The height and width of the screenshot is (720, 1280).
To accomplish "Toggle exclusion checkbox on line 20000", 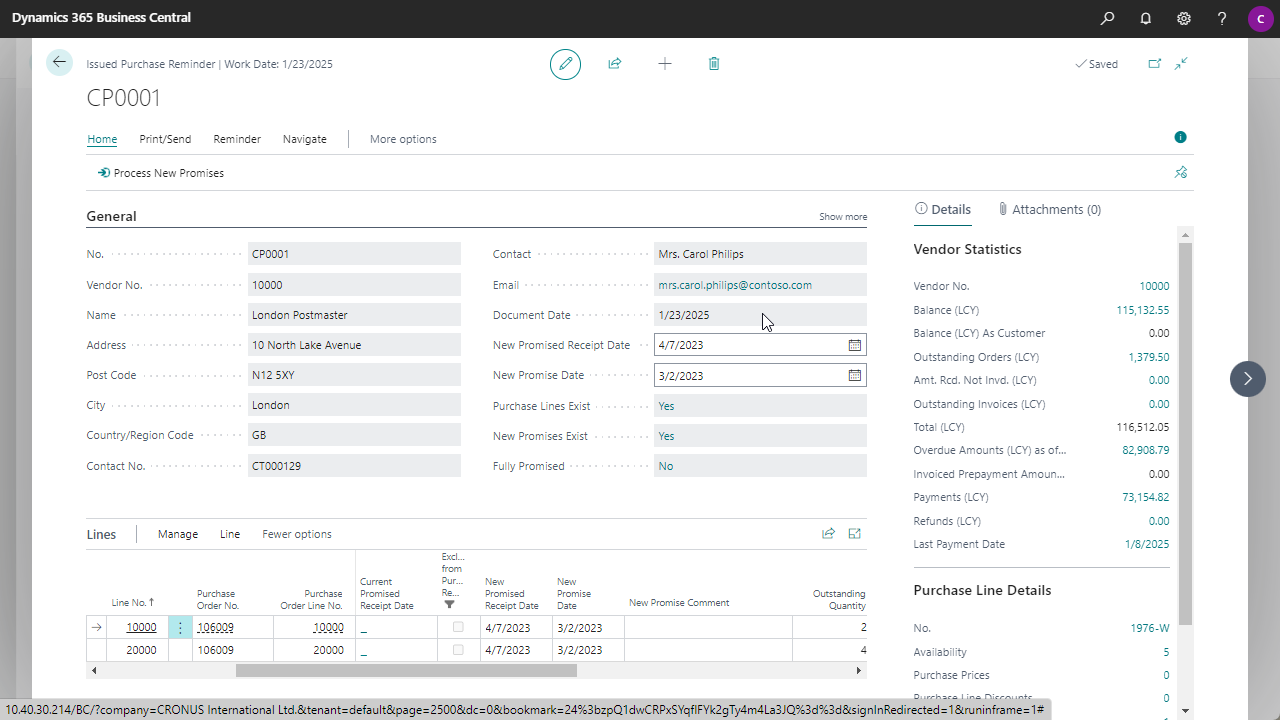I will click(x=457, y=650).
